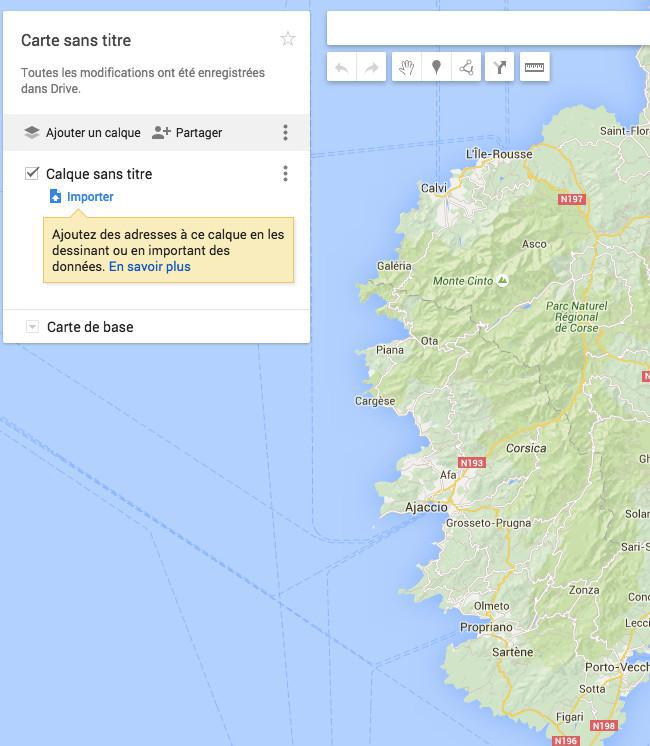Expand the Carte de base dropdown arrow
Screen dimensions: 650x746
point(32,327)
